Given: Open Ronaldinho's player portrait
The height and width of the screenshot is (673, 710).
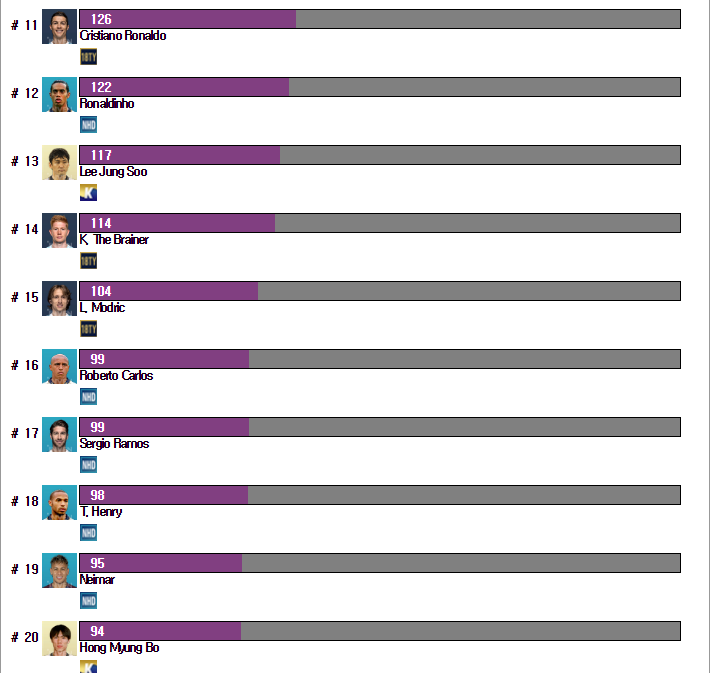Looking at the screenshot, I should (59, 94).
